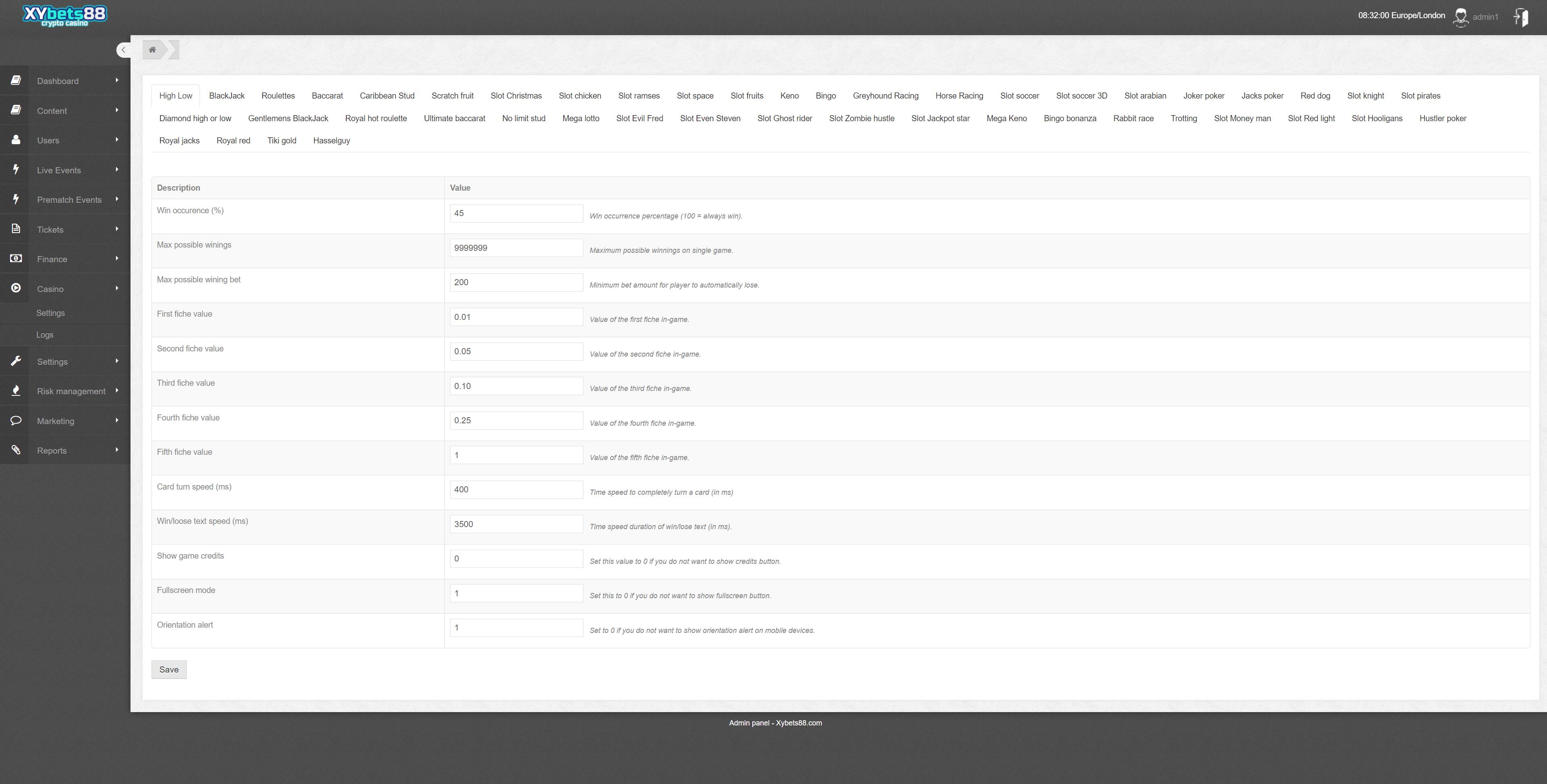Click the Casino sidebar icon
Screen dimensions: 1547x784
pyautogui.click(x=15, y=288)
